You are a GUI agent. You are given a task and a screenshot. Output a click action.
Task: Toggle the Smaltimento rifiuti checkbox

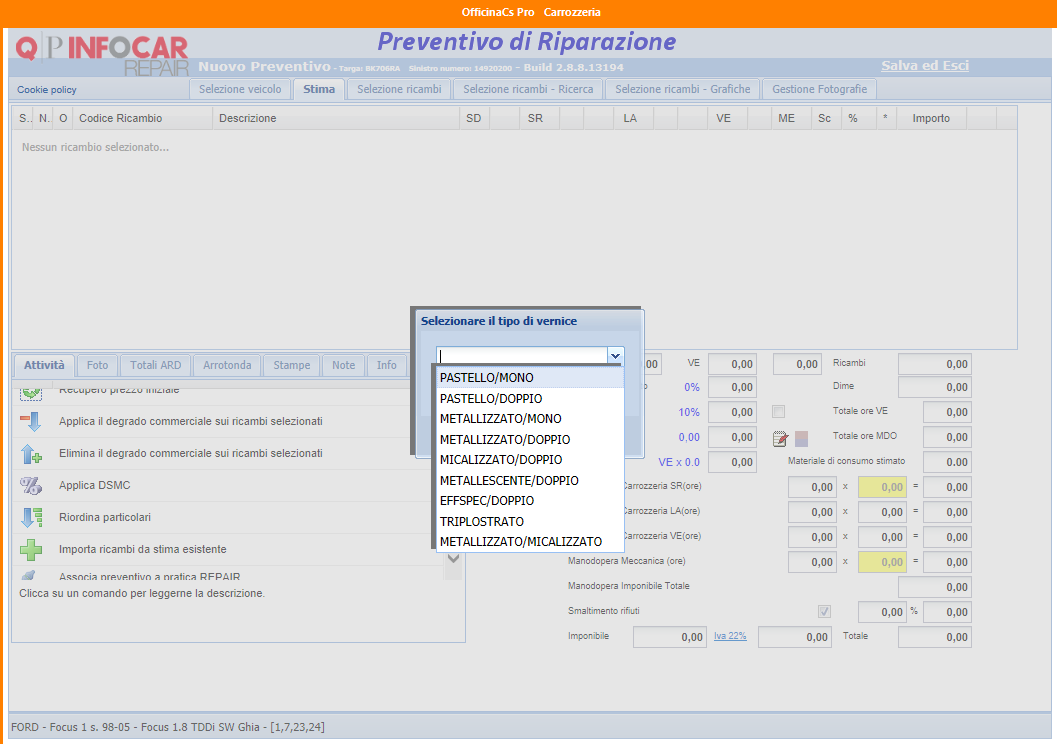pos(824,611)
